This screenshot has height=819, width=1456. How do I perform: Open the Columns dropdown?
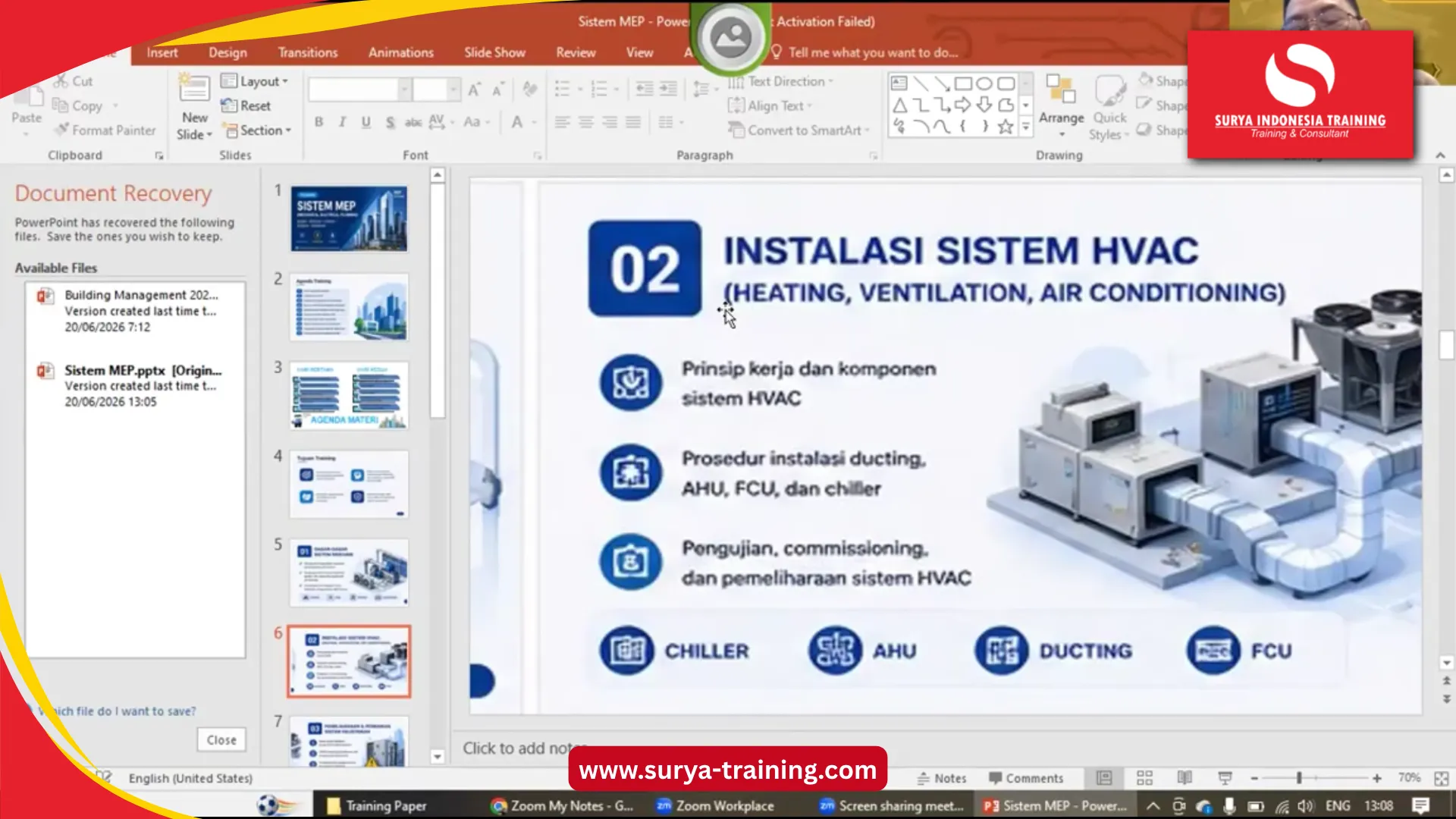pyautogui.click(x=671, y=122)
